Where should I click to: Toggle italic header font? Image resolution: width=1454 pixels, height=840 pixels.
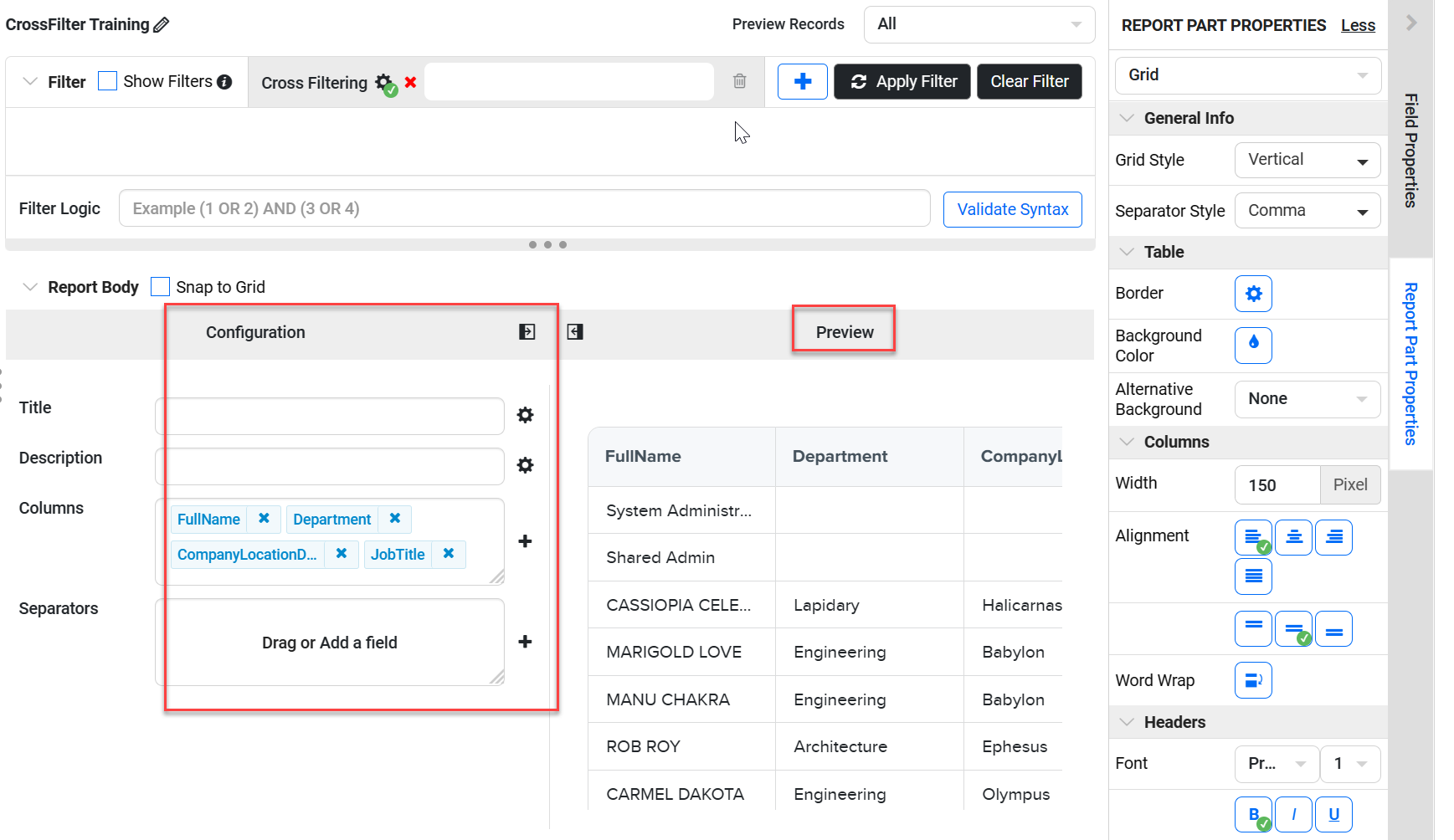click(x=1293, y=815)
